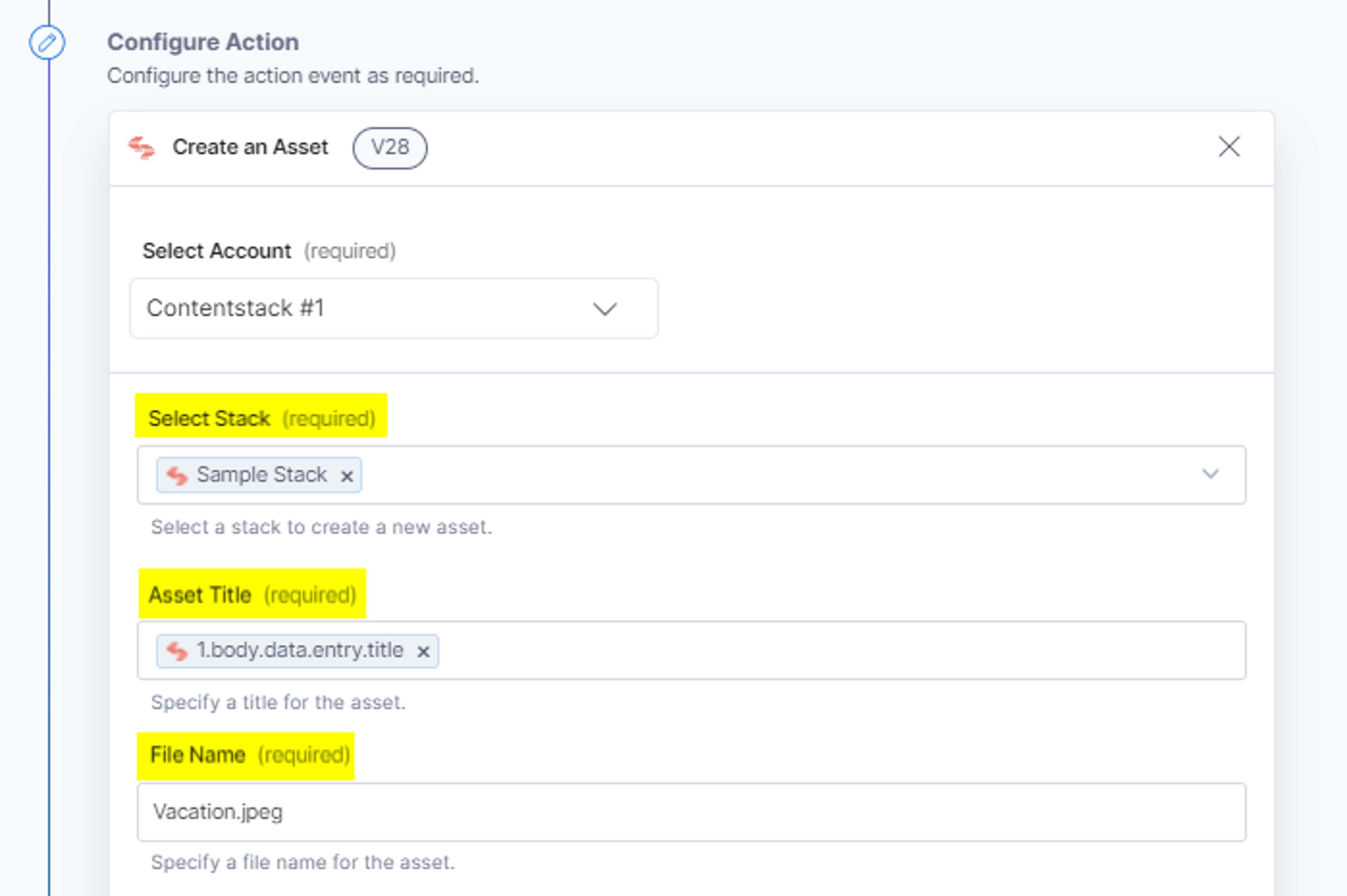Click the Contentstack logo beside Create an Asset
This screenshot has height=896, width=1347.
pyautogui.click(x=142, y=147)
